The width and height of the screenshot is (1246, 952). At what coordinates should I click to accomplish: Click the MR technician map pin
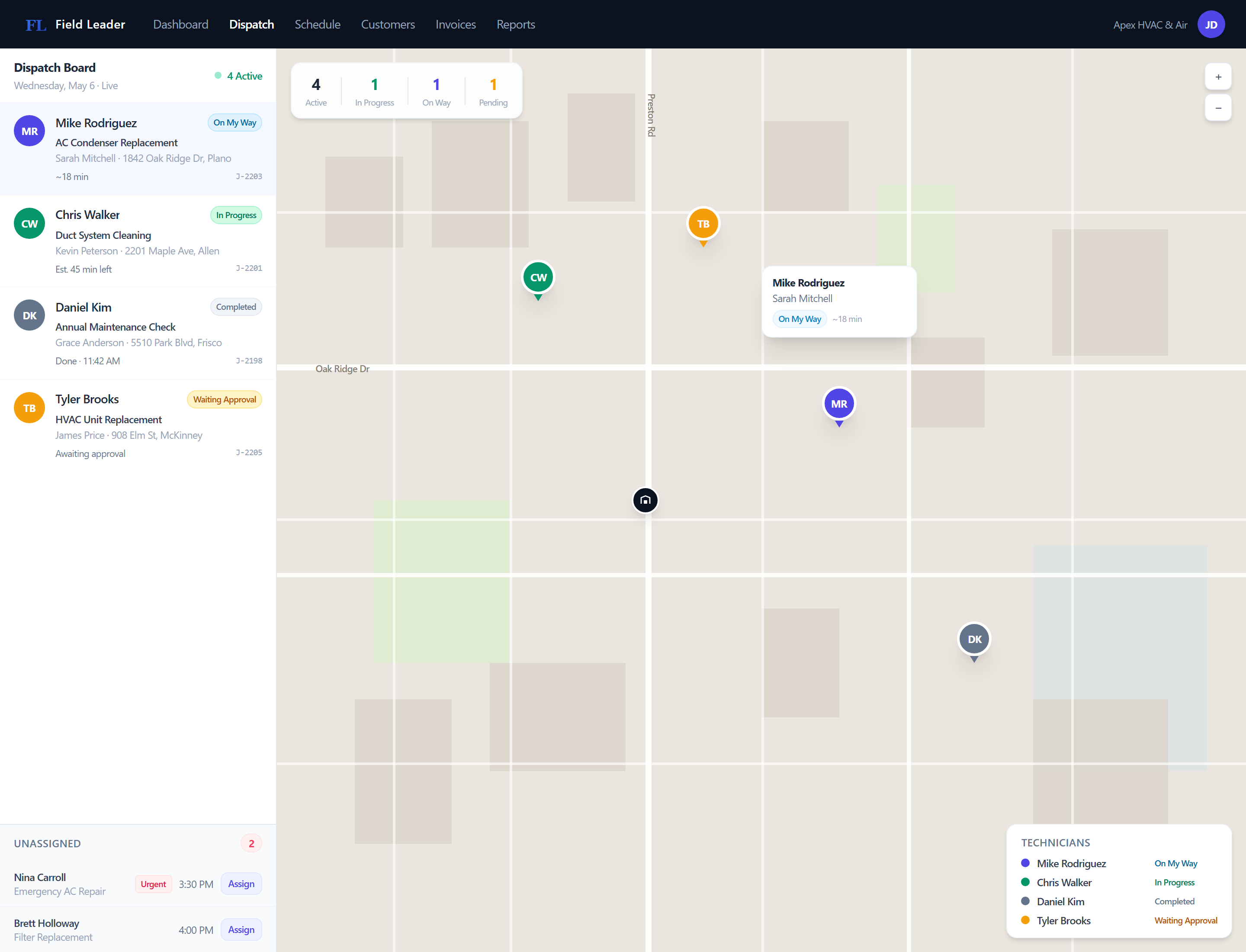click(x=838, y=404)
